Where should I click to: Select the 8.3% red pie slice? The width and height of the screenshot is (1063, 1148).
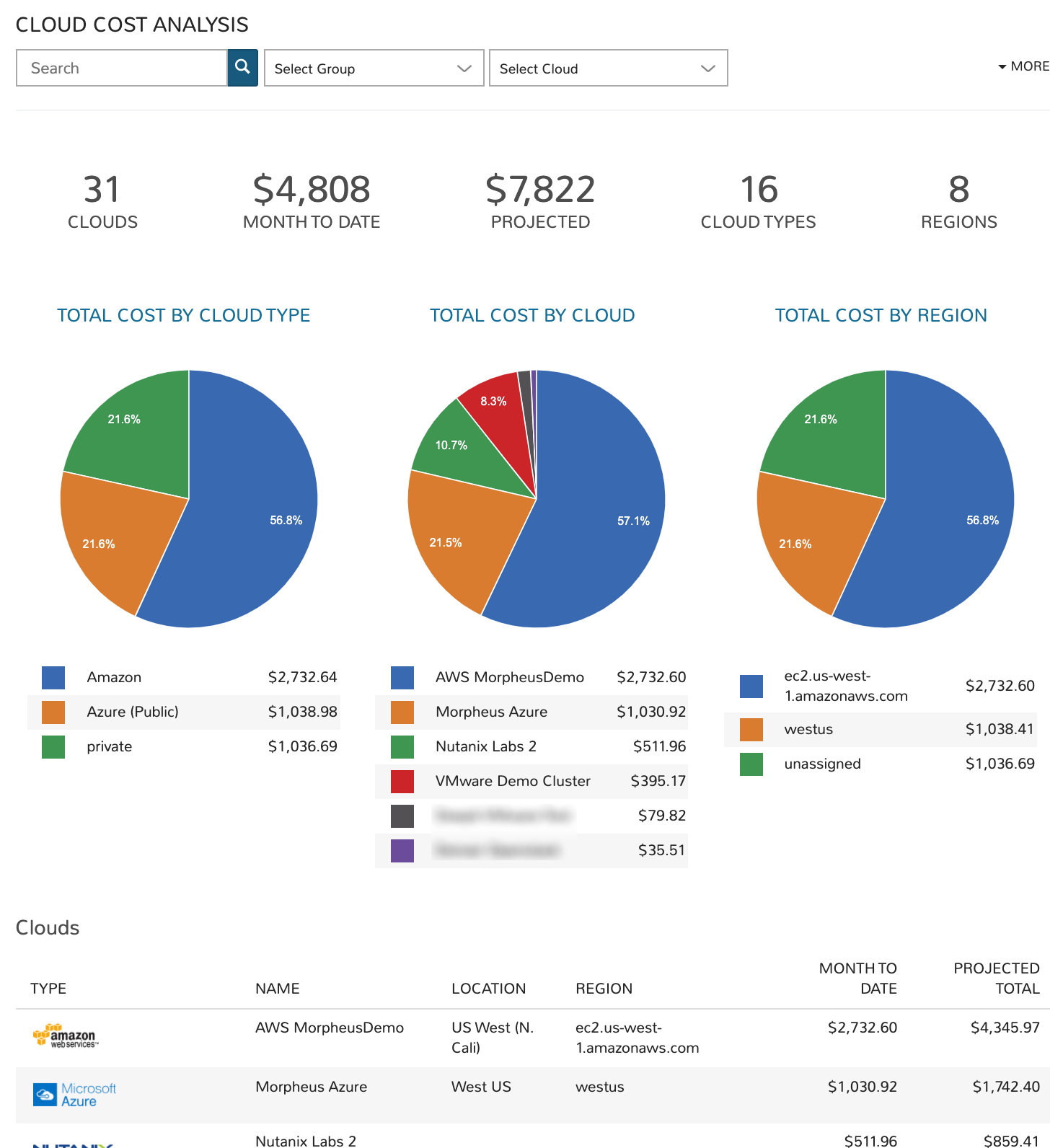click(495, 411)
